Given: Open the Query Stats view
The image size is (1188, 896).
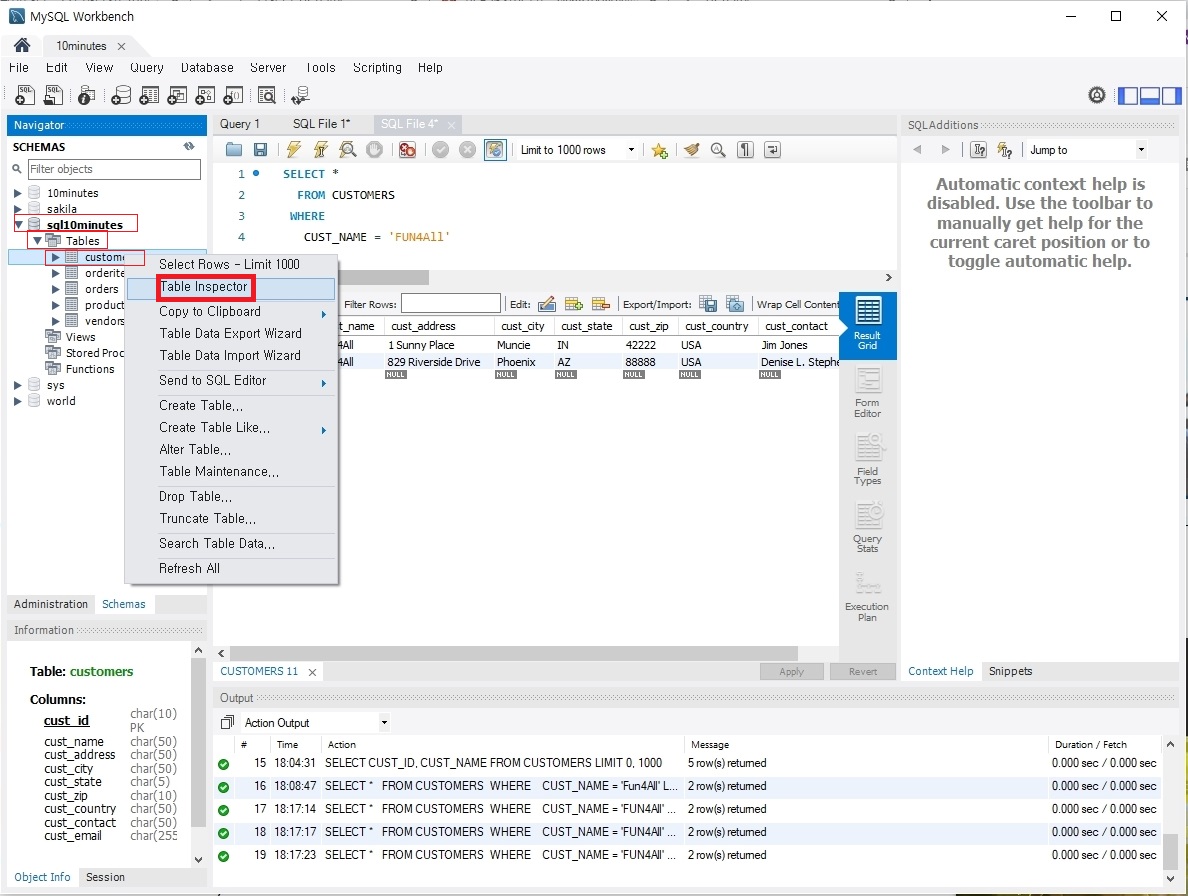Looking at the screenshot, I should pyautogui.click(x=868, y=527).
